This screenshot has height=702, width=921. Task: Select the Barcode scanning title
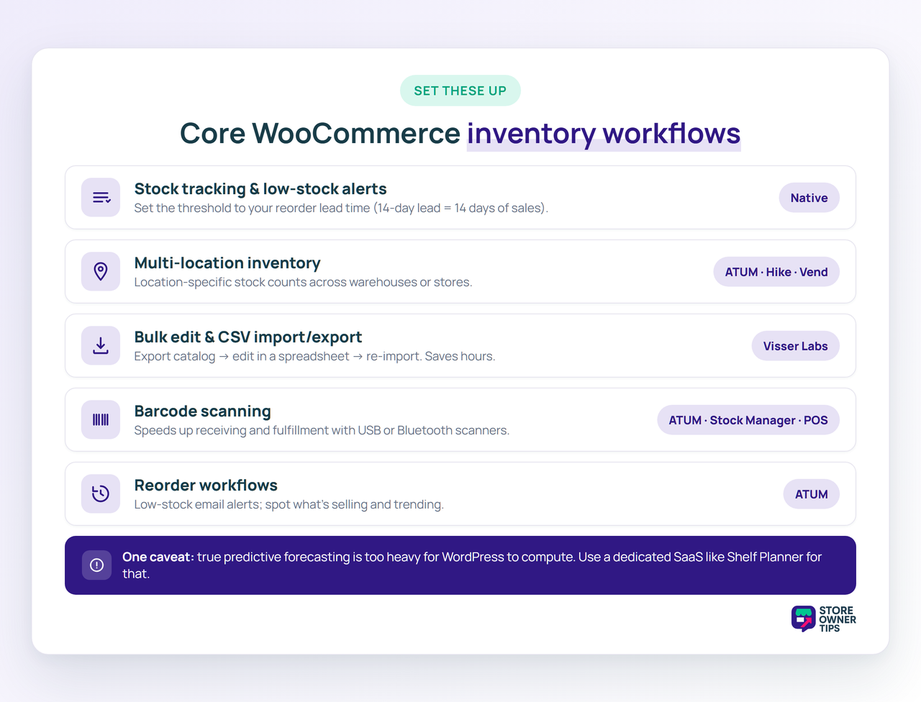(x=203, y=411)
